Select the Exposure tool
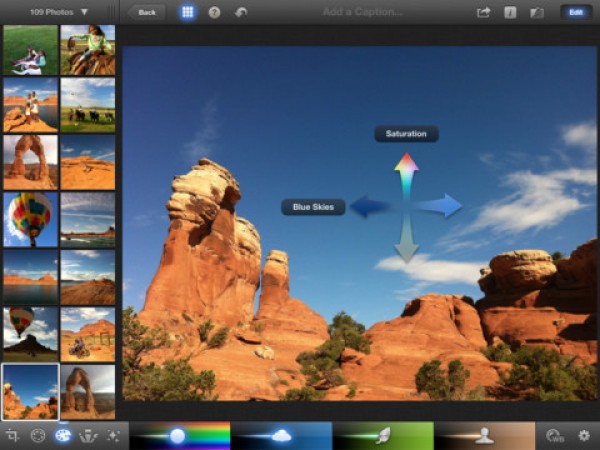600x450 pixels. [38, 435]
